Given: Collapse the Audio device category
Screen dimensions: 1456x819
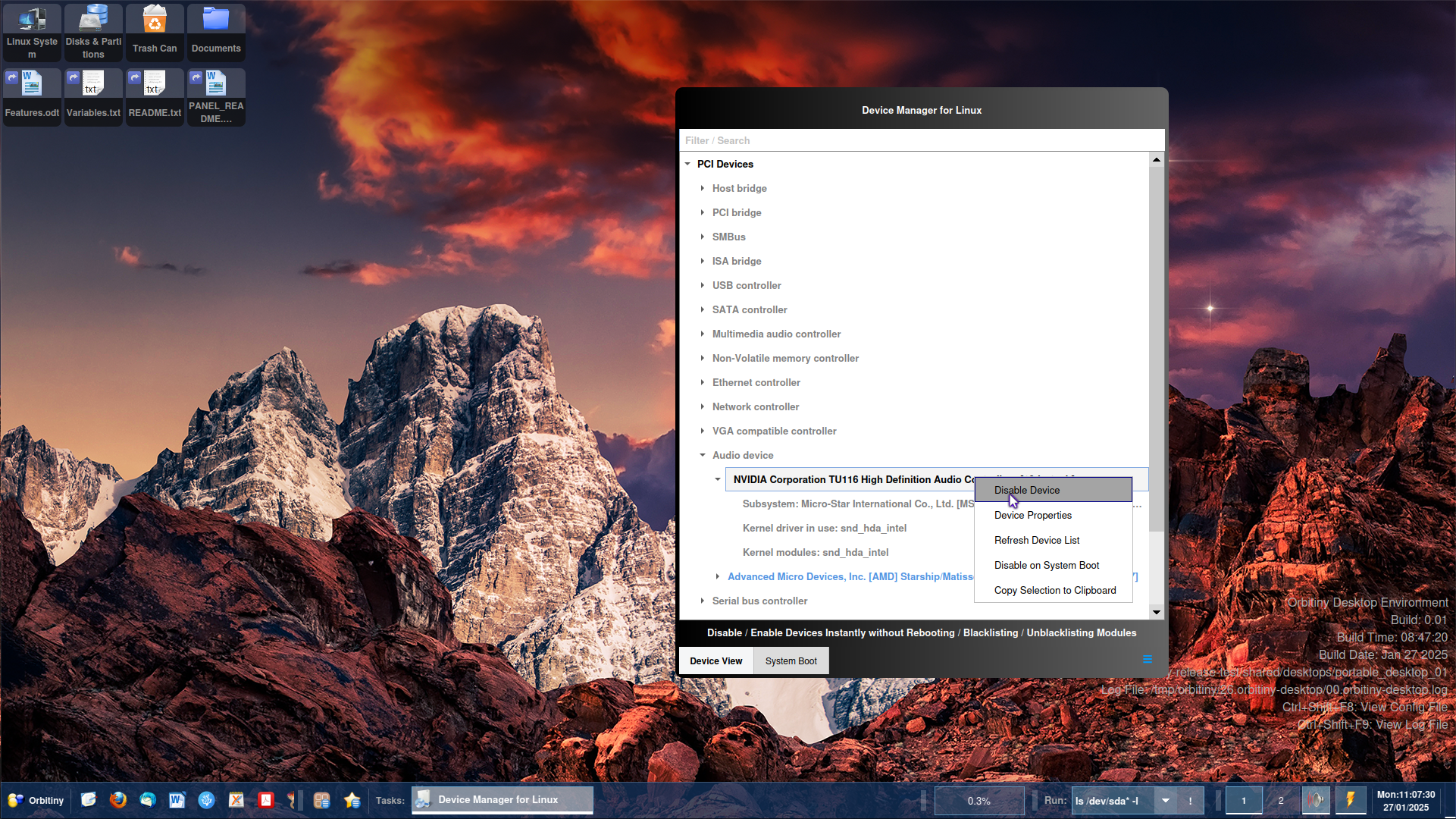Looking at the screenshot, I should click(703, 455).
